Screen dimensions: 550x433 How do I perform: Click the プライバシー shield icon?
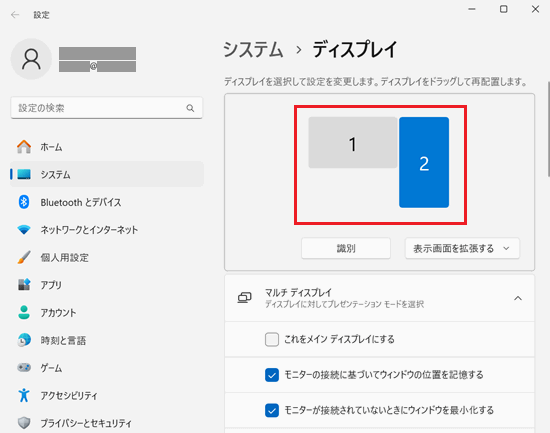(24, 423)
